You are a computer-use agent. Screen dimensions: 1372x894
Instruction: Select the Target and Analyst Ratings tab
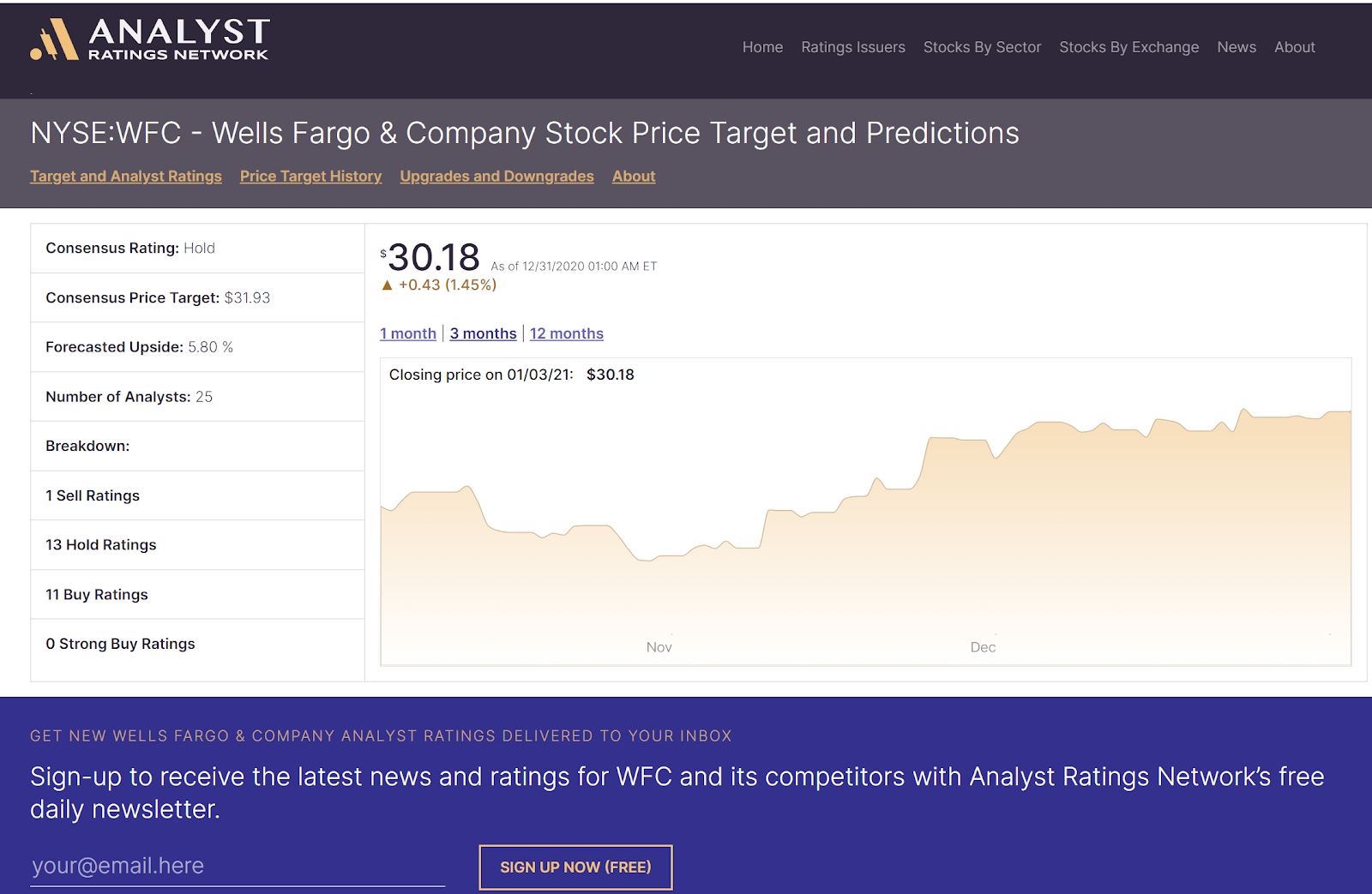coord(126,176)
